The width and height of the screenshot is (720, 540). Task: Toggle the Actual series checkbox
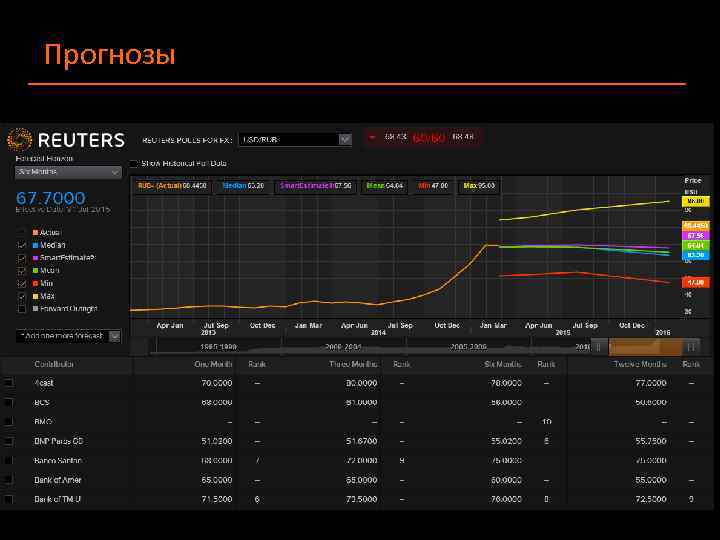(22, 233)
